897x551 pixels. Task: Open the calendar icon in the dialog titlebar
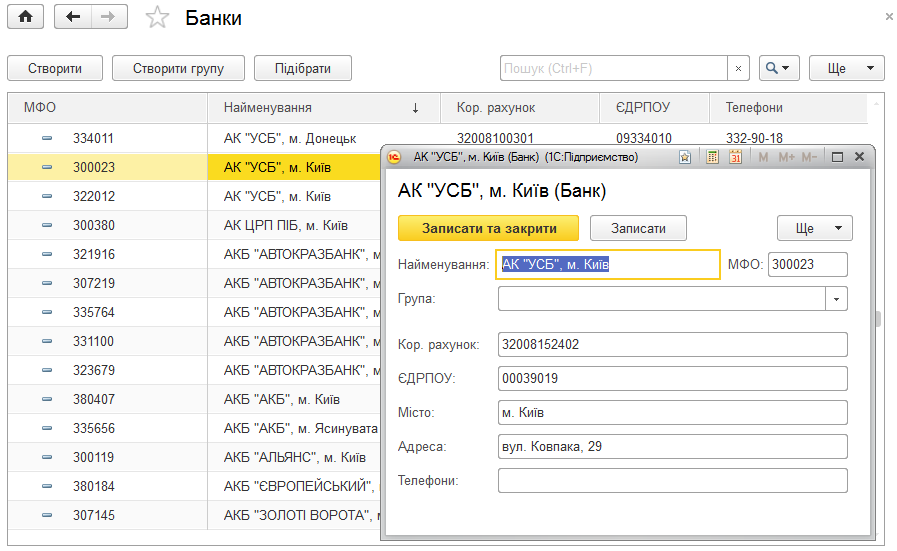[736, 157]
